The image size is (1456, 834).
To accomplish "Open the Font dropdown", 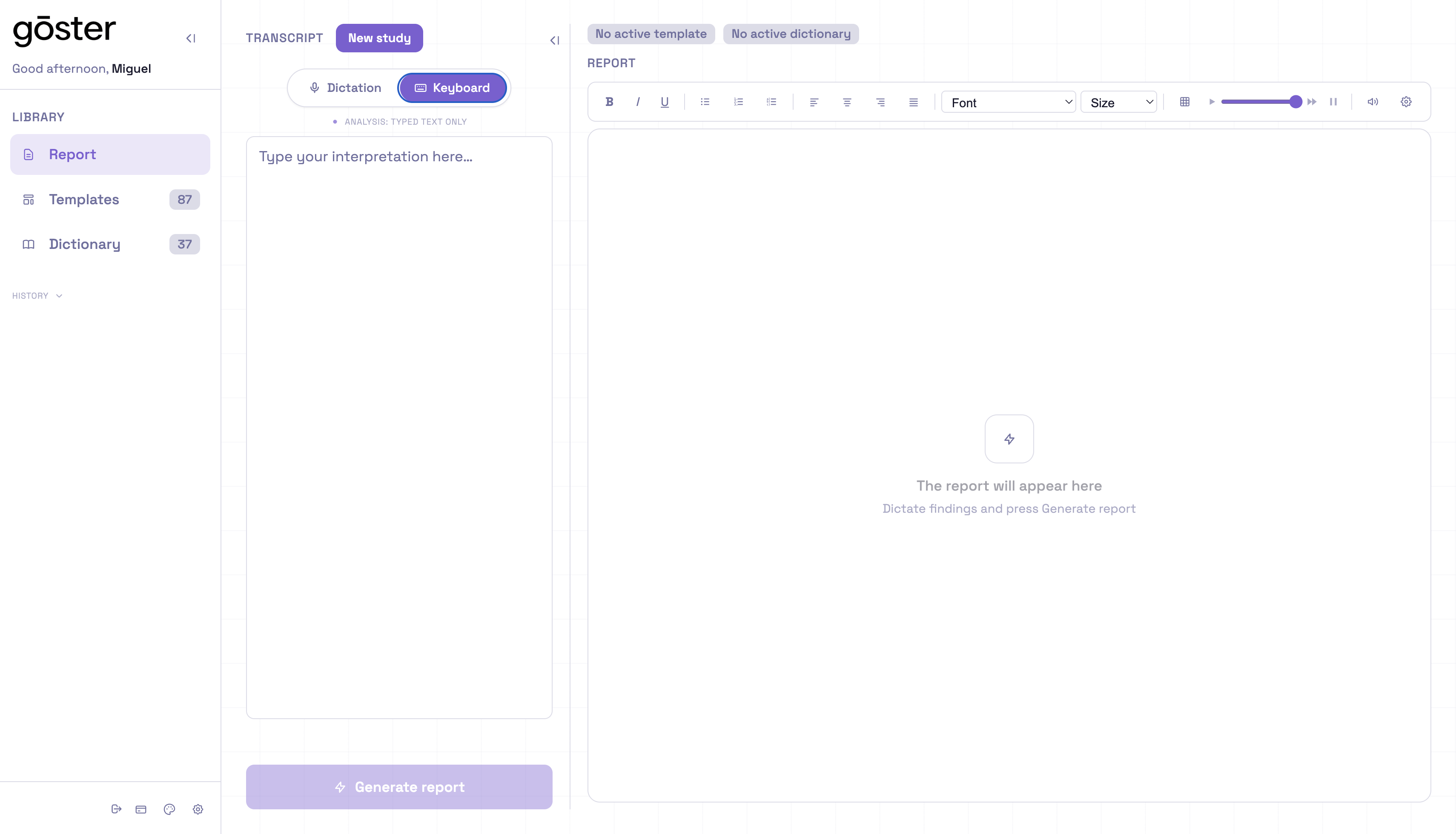I will pos(1008,102).
